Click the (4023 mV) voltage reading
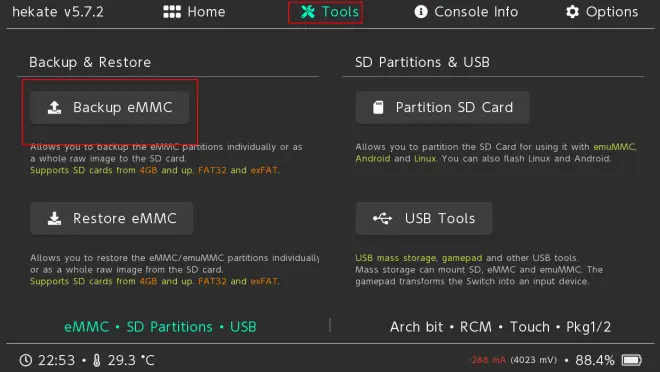Viewport: 660px width, 372px height. pyautogui.click(x=534, y=360)
